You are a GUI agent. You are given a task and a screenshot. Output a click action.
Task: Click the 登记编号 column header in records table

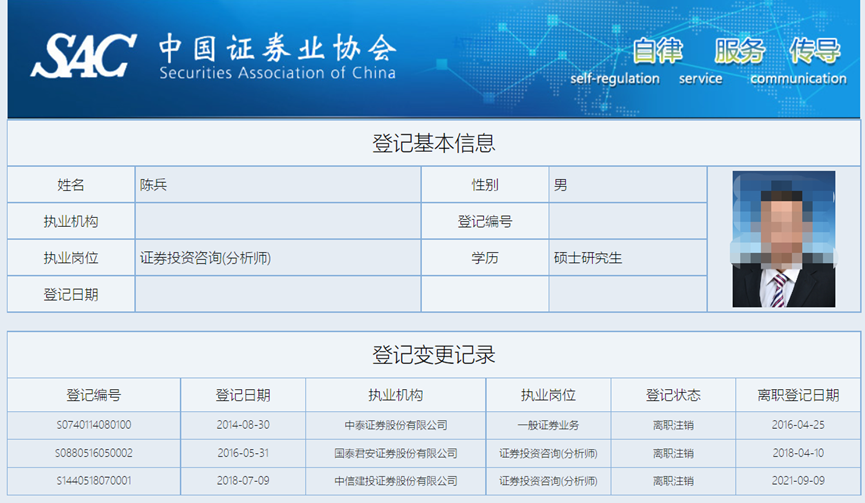click(x=94, y=395)
